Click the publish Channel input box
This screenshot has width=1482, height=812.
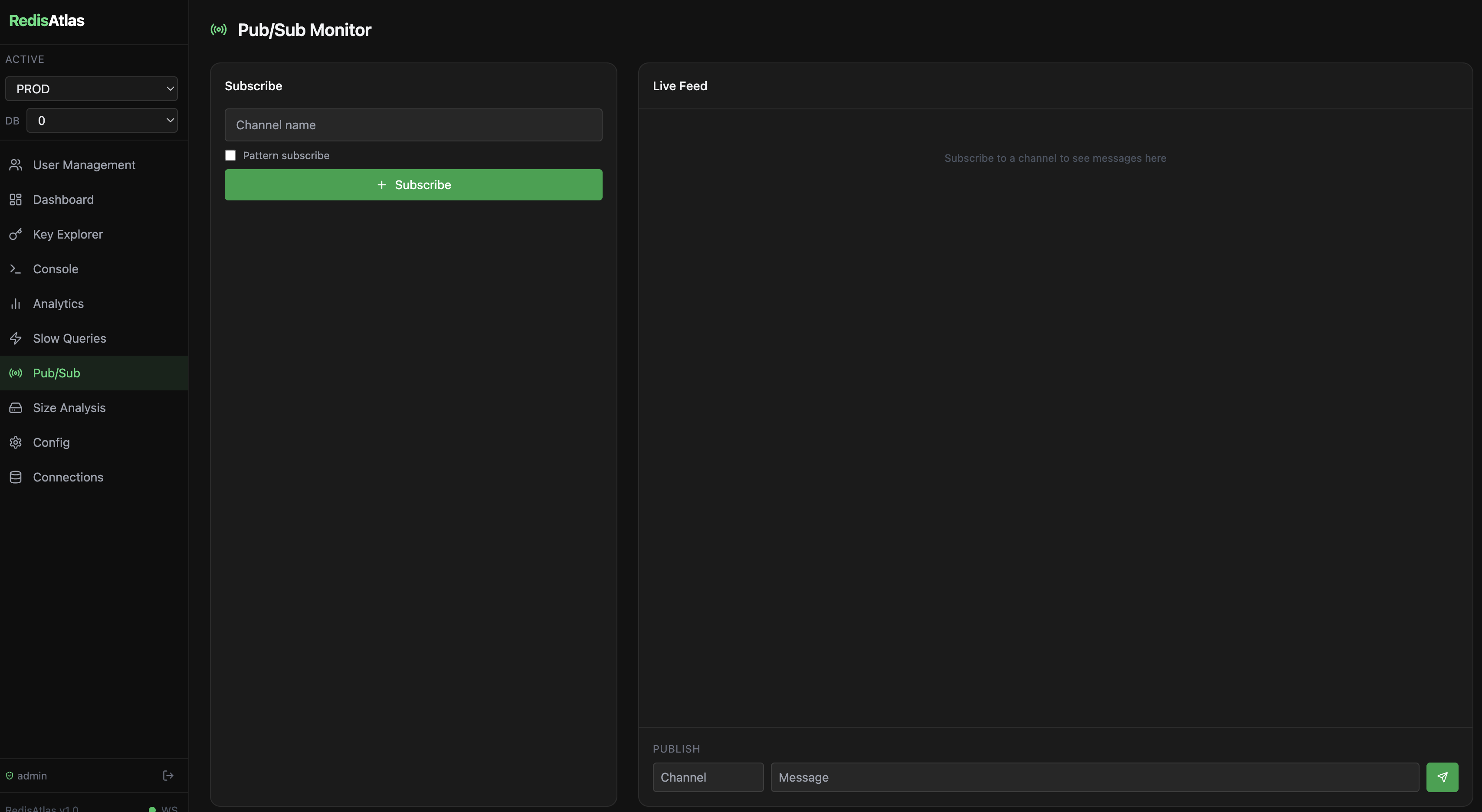(x=708, y=777)
